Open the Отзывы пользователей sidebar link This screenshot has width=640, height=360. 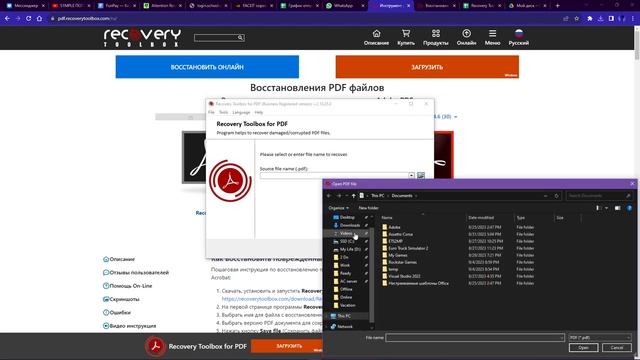click(139, 273)
